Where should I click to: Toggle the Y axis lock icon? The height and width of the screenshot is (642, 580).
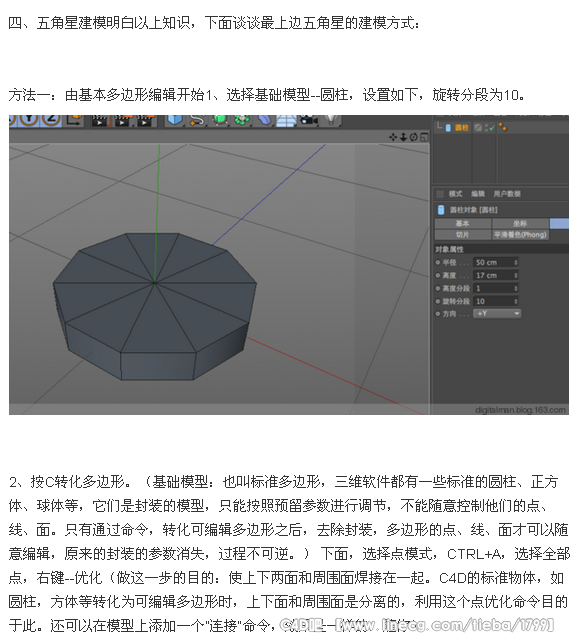coord(29,119)
